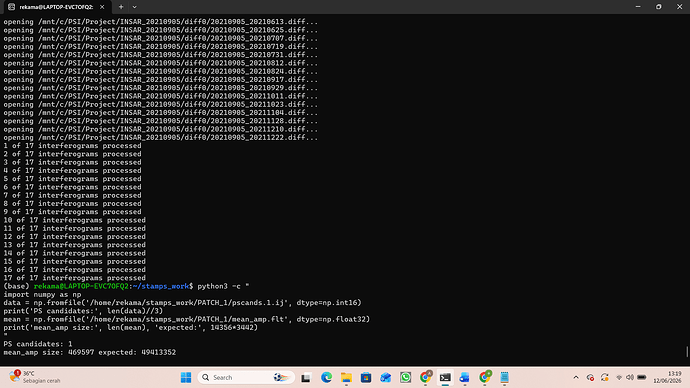The width and height of the screenshot is (690, 388).
Task: Open the Chrome icon right of Outlook
Action: click(x=484, y=377)
